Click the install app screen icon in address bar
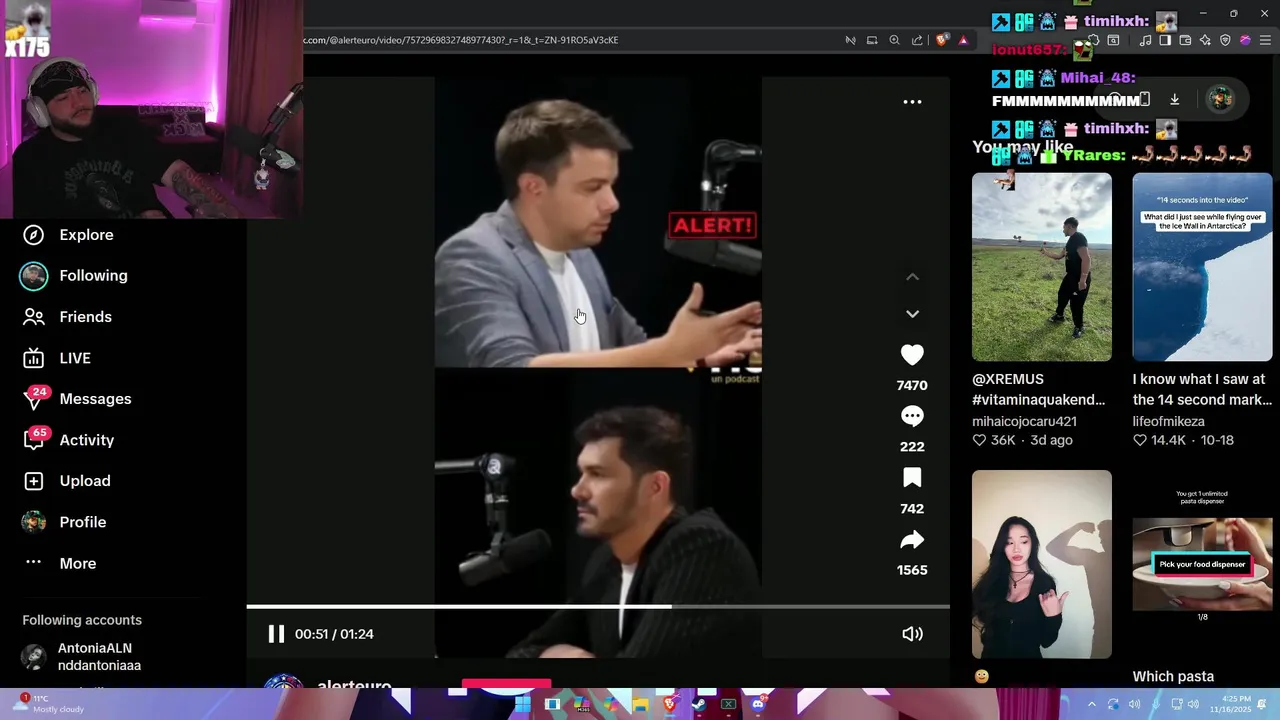Image resolution: width=1280 pixels, height=720 pixels. (x=872, y=40)
